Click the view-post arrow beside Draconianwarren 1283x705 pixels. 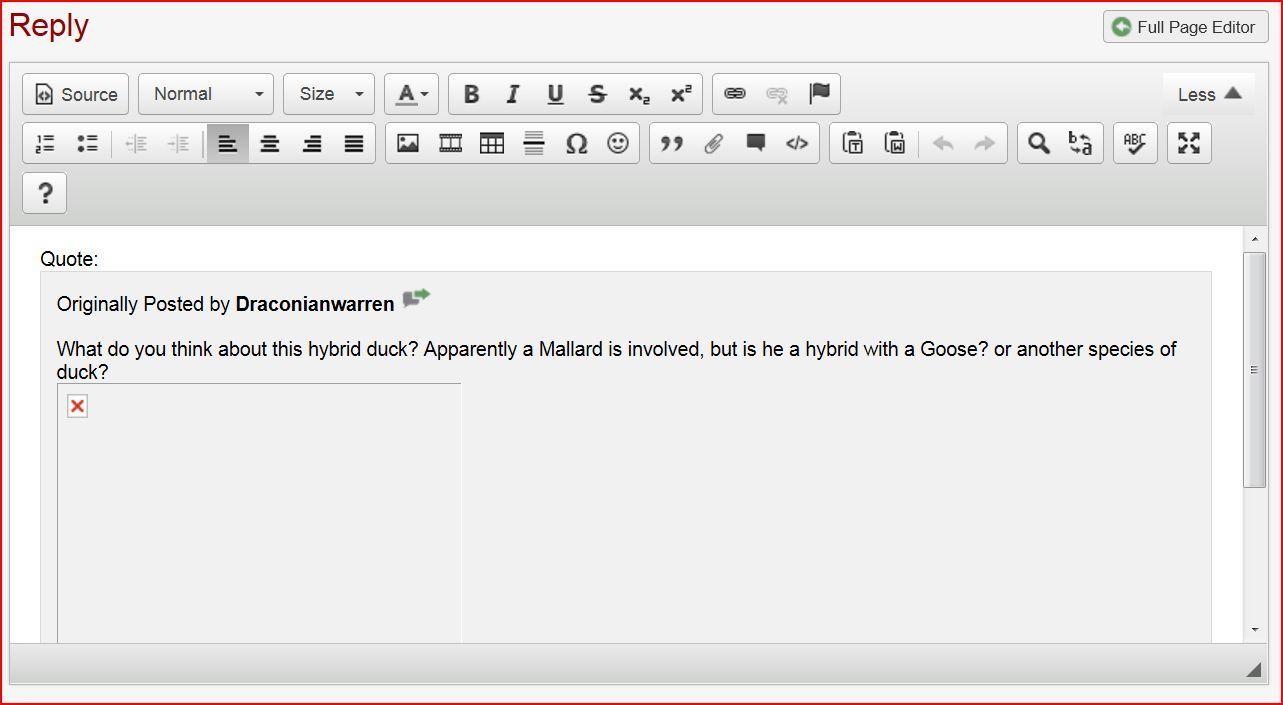click(x=416, y=299)
